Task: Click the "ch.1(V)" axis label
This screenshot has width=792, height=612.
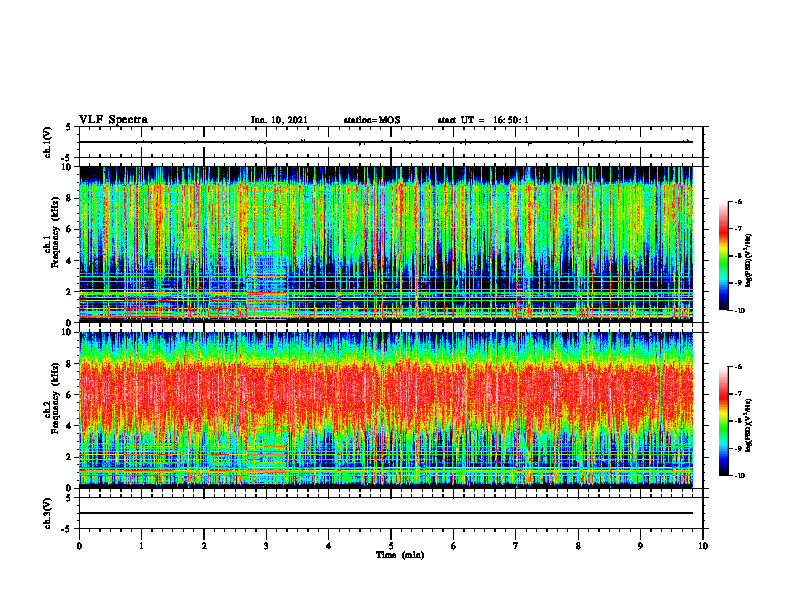Action: [x=47, y=142]
